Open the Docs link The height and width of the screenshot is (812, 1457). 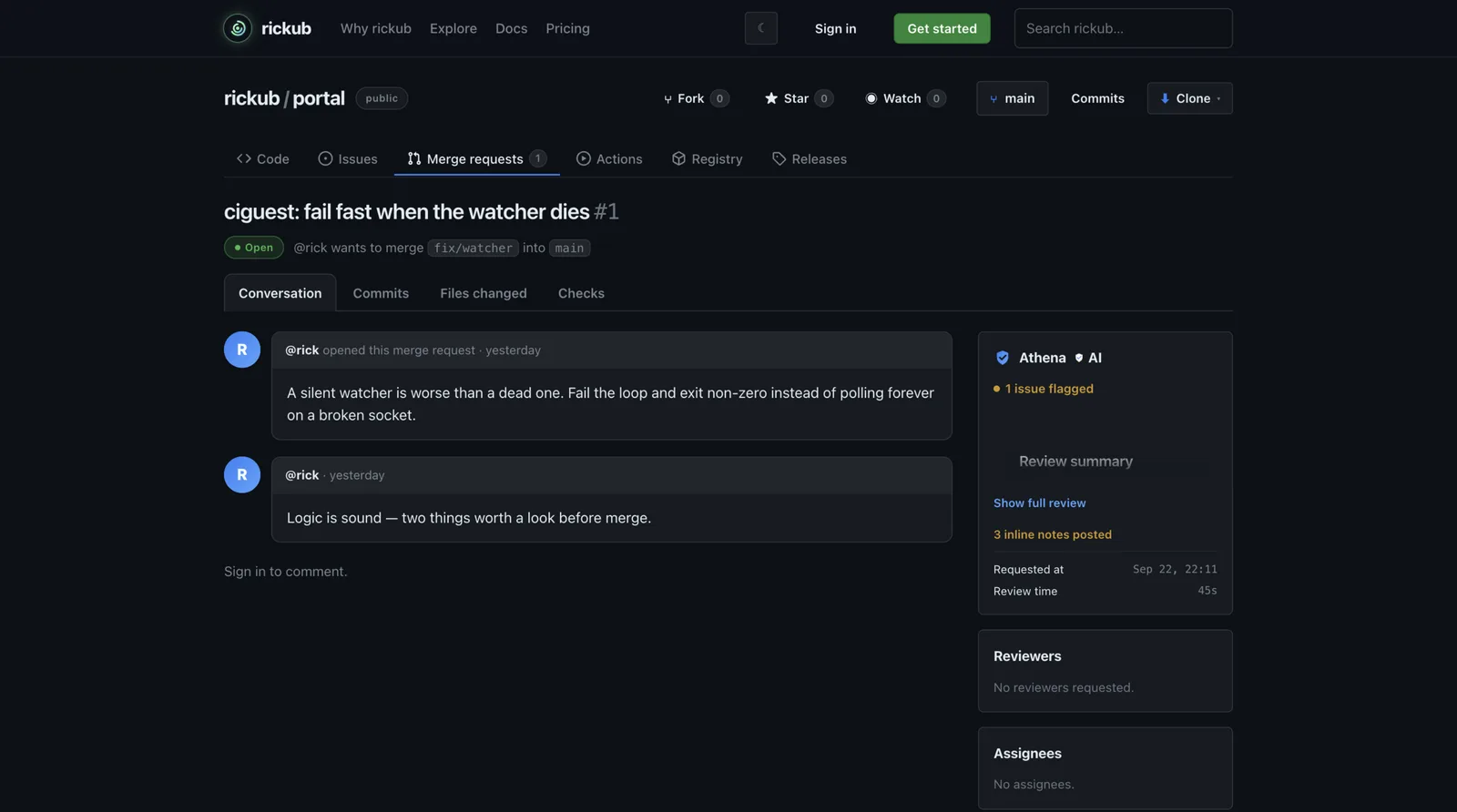512,28
